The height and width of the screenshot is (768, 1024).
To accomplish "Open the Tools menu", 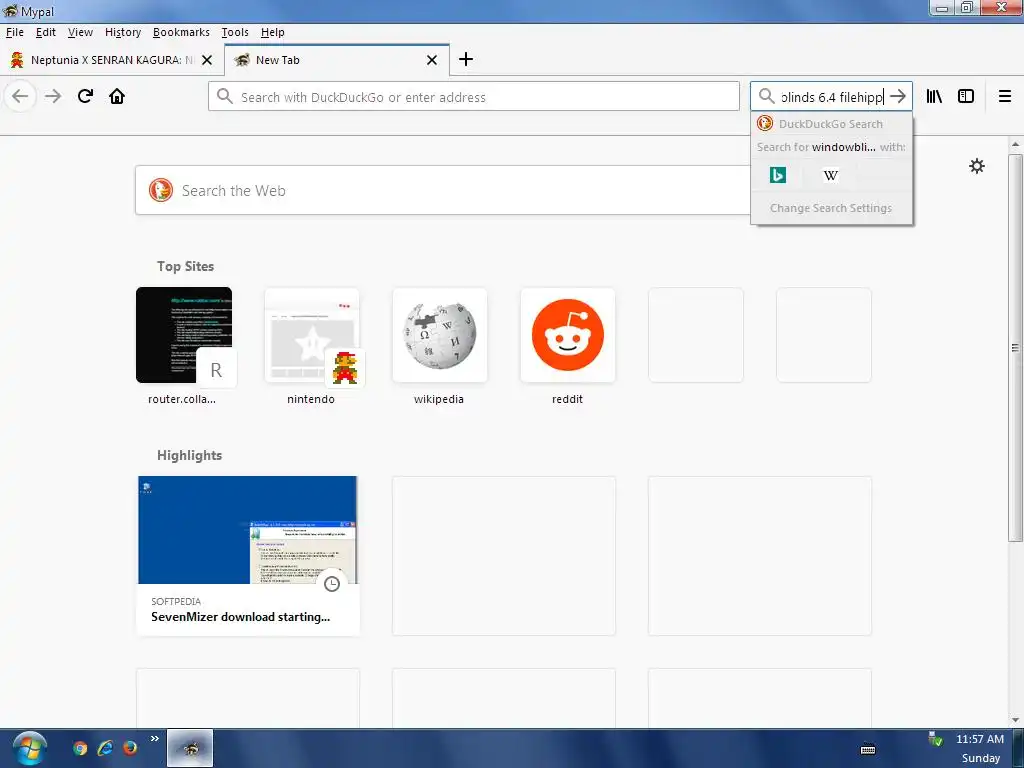I will pos(235,32).
